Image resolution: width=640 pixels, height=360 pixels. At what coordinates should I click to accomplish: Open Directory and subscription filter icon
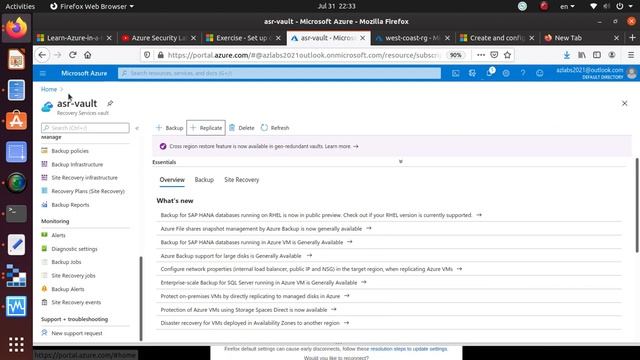point(472,73)
